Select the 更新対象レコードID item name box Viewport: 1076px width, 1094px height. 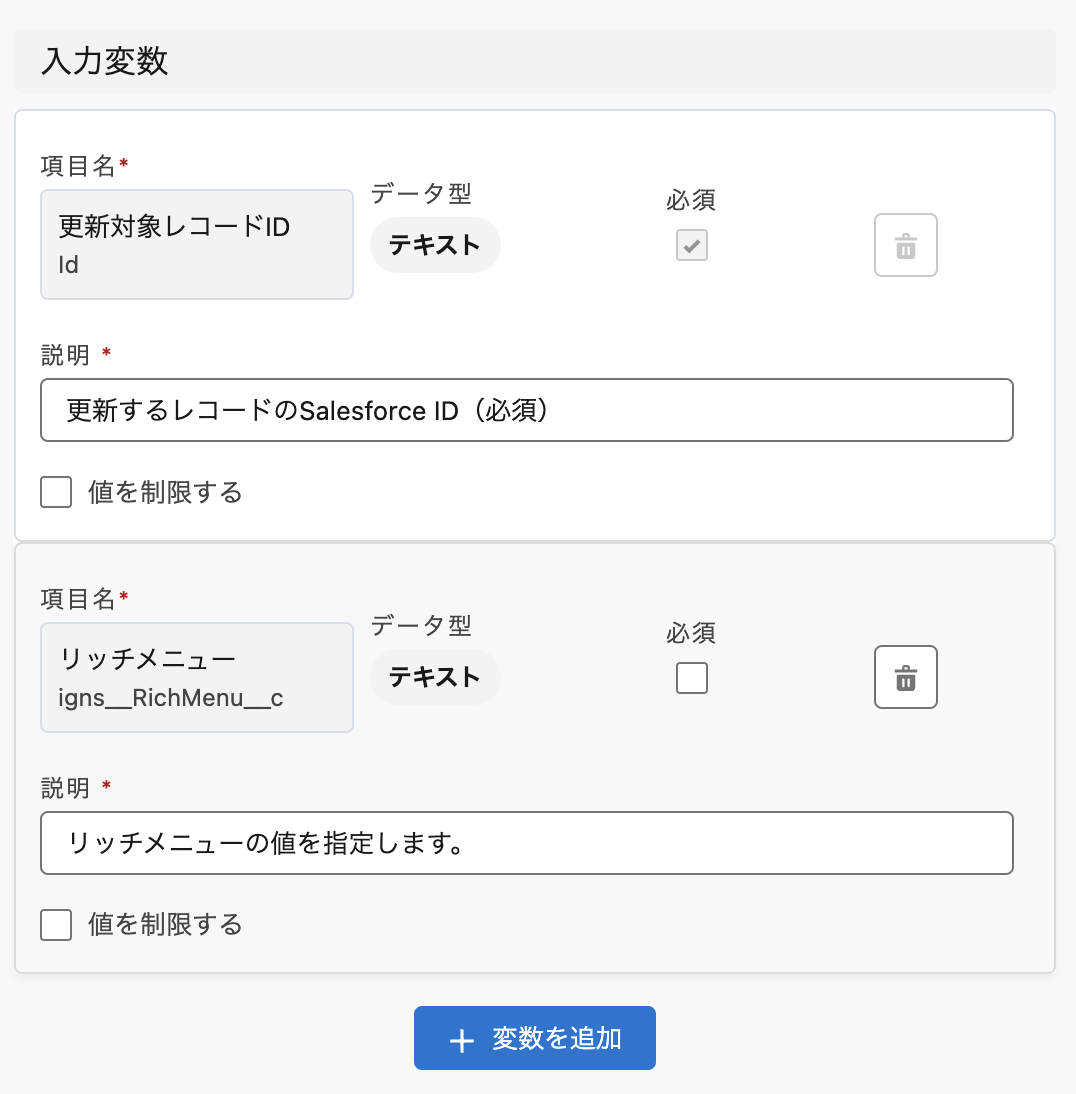[x=196, y=244]
